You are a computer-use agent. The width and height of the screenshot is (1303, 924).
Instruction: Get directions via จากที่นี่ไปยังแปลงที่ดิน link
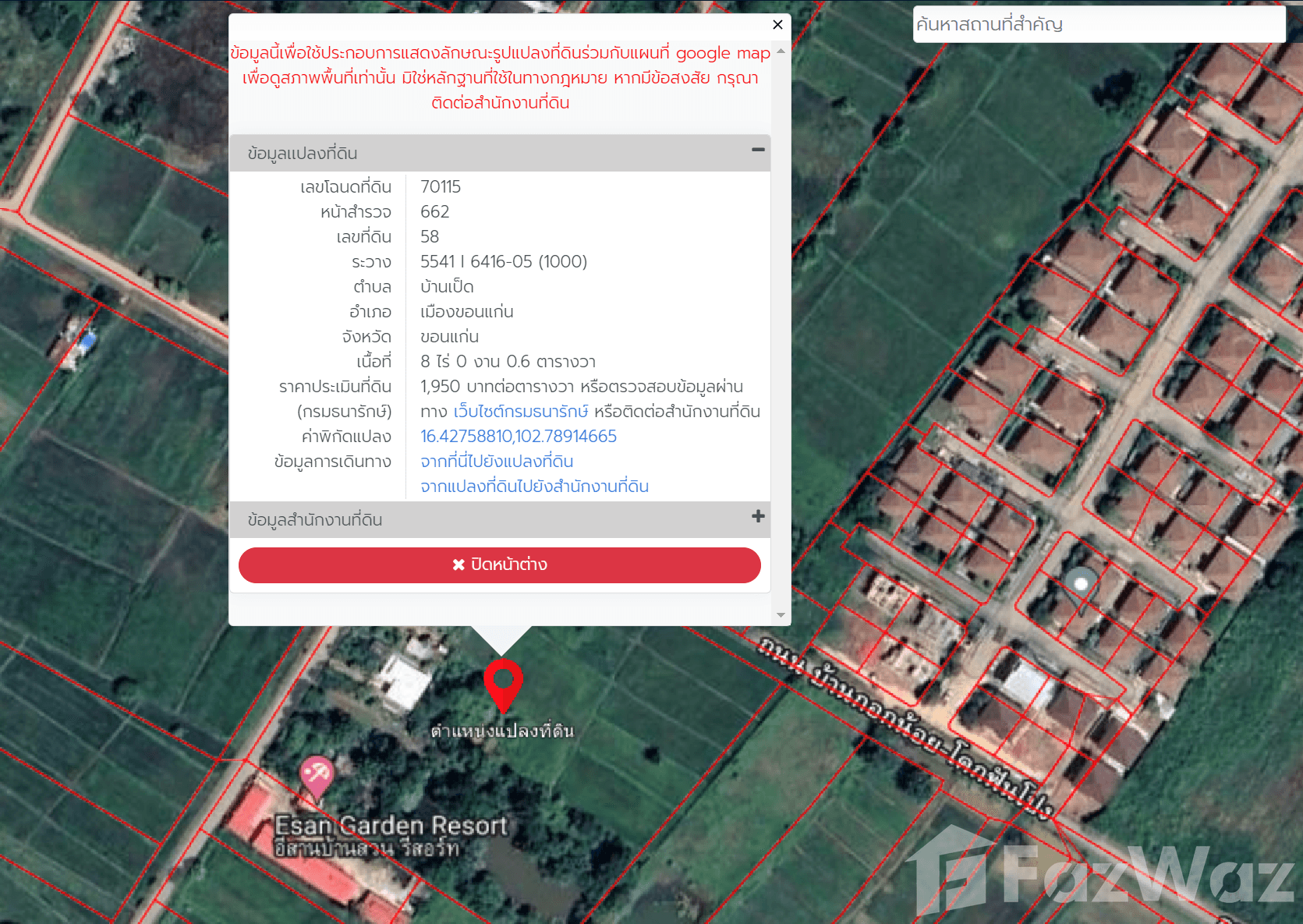point(497,462)
